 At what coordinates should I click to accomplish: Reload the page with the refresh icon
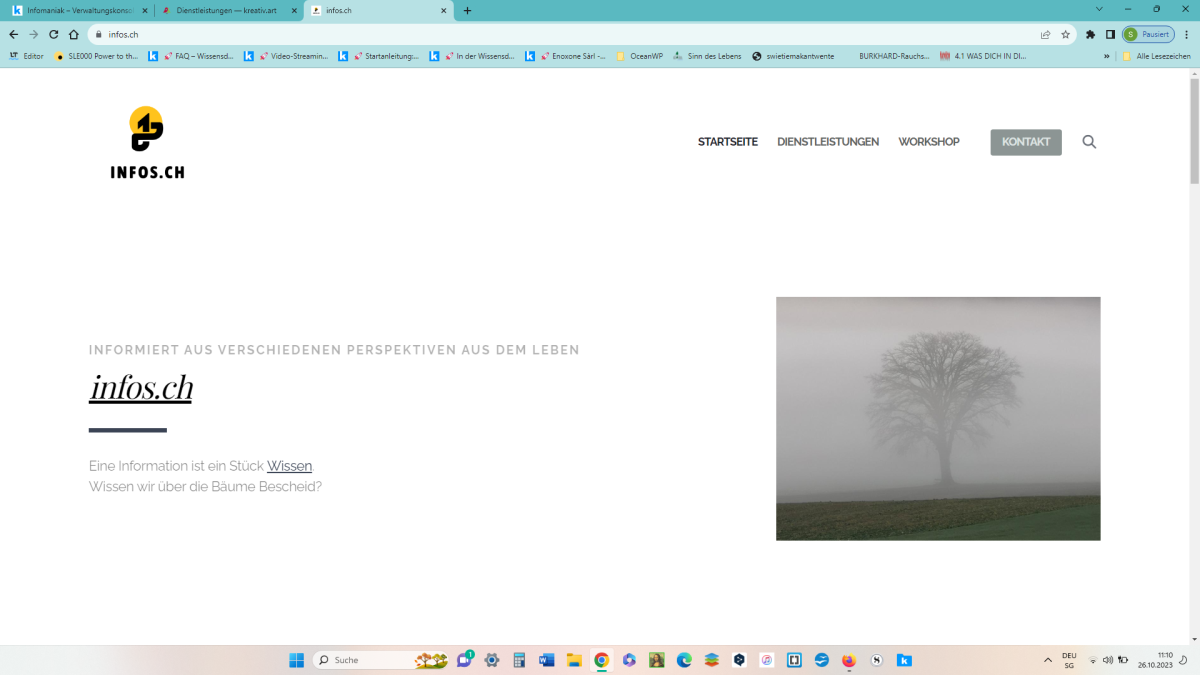[x=54, y=34]
